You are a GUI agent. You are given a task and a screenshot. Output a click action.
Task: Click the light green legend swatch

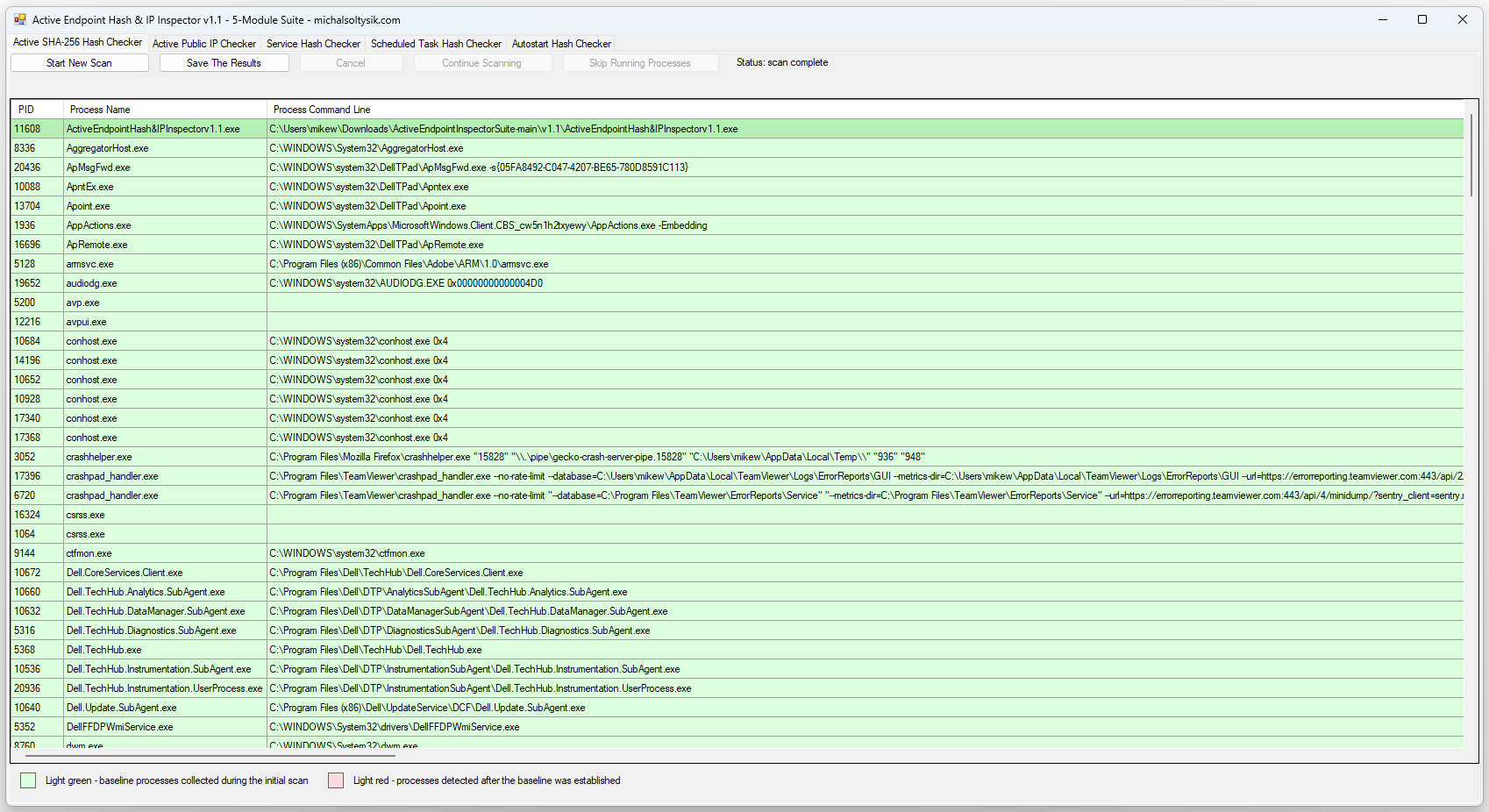[28, 780]
